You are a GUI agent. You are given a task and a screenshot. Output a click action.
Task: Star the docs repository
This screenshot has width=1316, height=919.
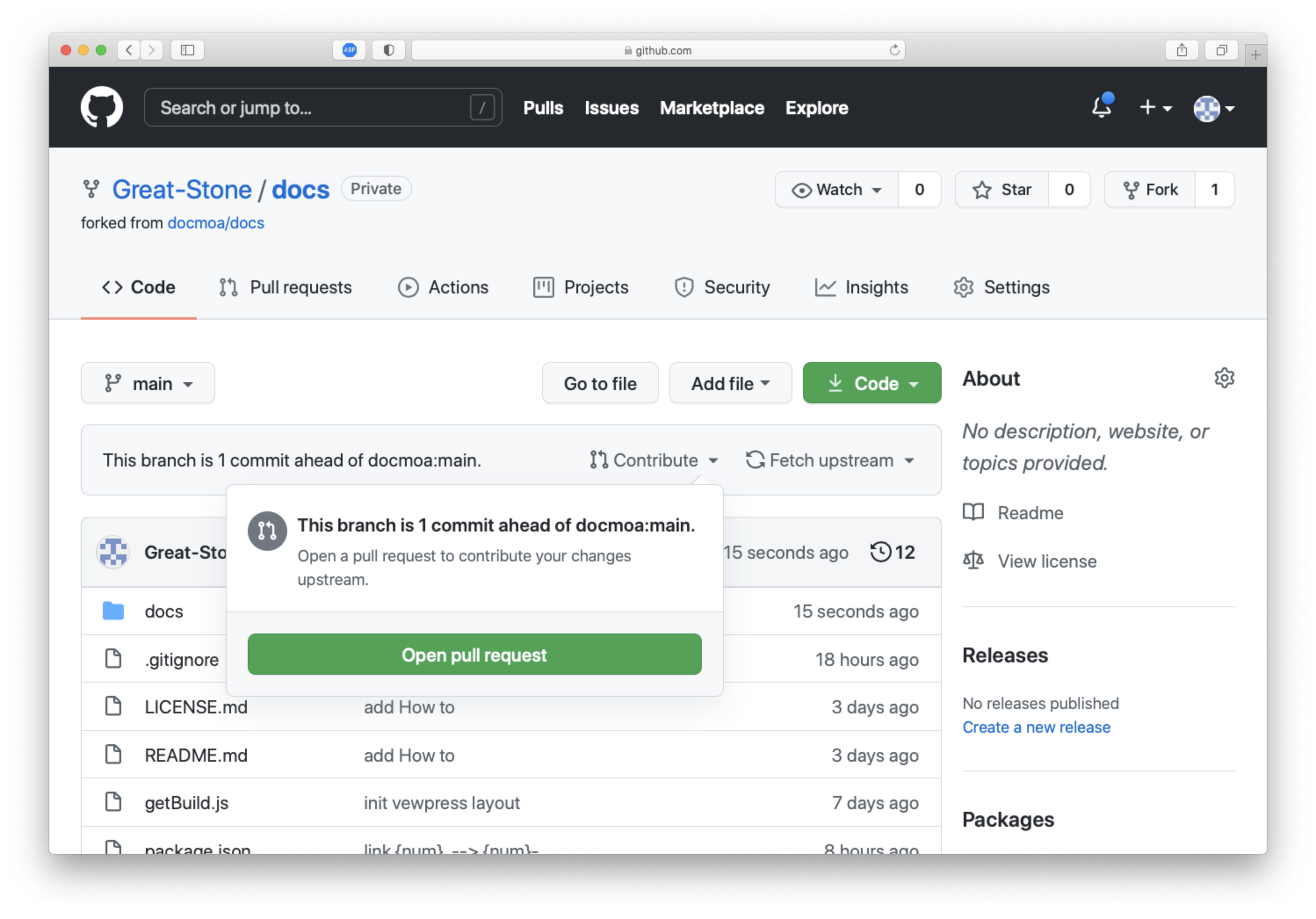tap(1002, 190)
